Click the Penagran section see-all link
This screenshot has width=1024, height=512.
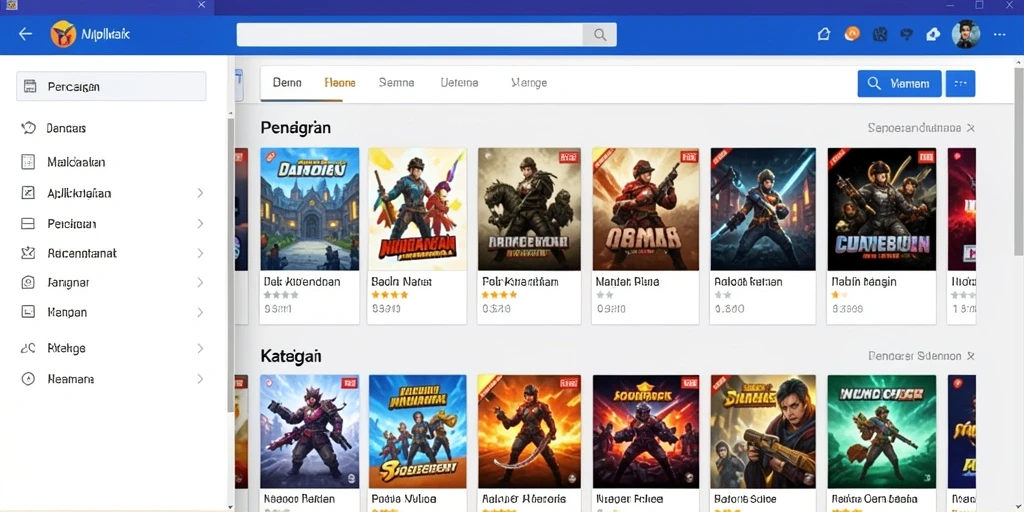(914, 128)
